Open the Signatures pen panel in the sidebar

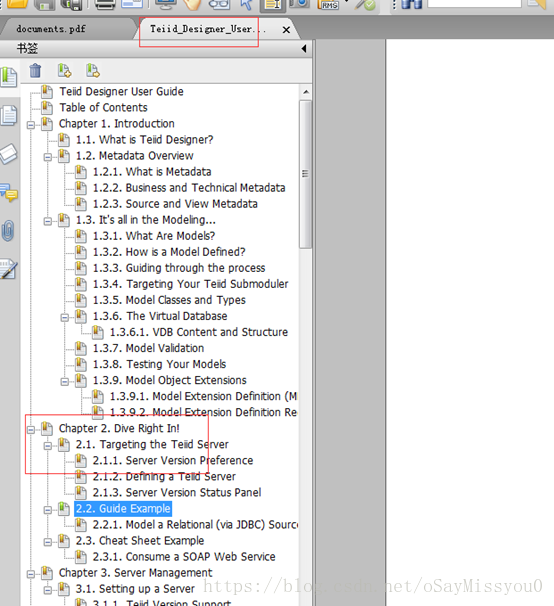[9, 269]
